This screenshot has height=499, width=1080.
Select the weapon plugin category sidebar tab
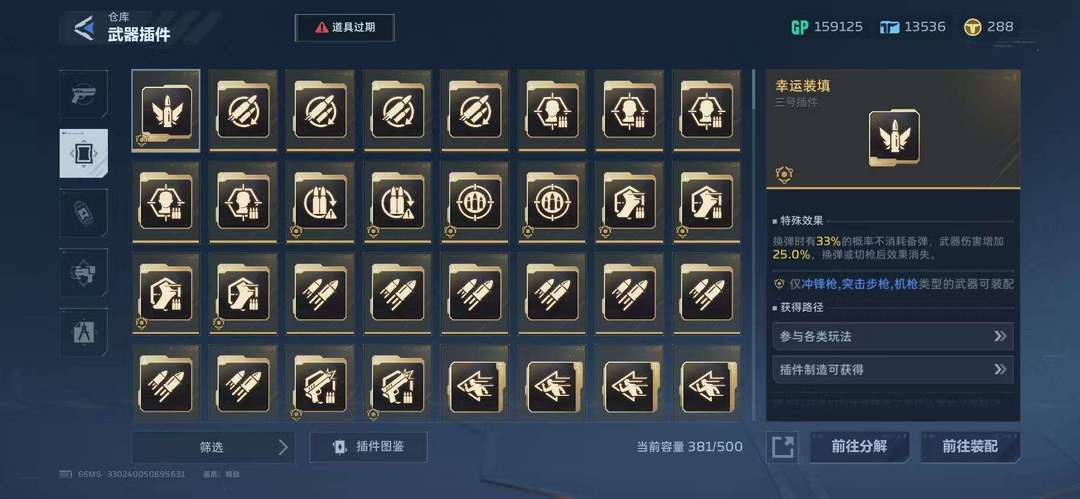coord(83,153)
